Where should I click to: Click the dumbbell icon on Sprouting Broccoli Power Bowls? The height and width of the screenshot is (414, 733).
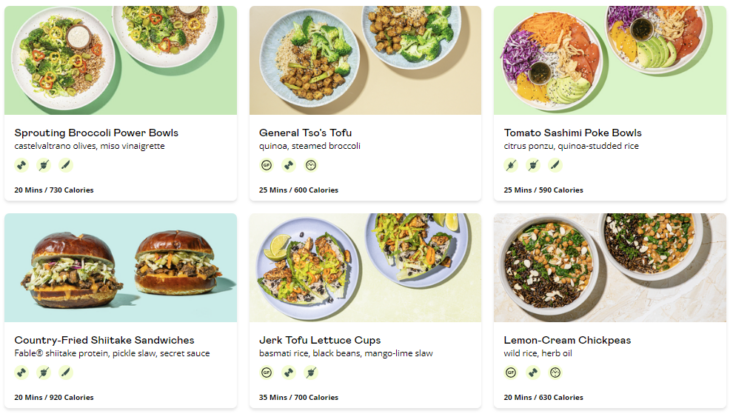(22, 166)
